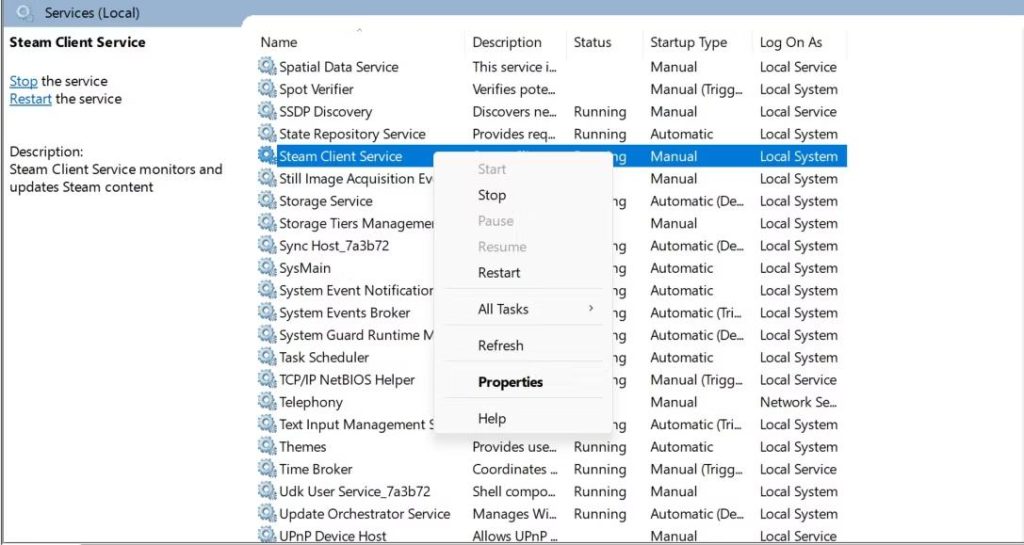
Task: Click the UPnP Device Host gear icon
Action: tap(267, 536)
